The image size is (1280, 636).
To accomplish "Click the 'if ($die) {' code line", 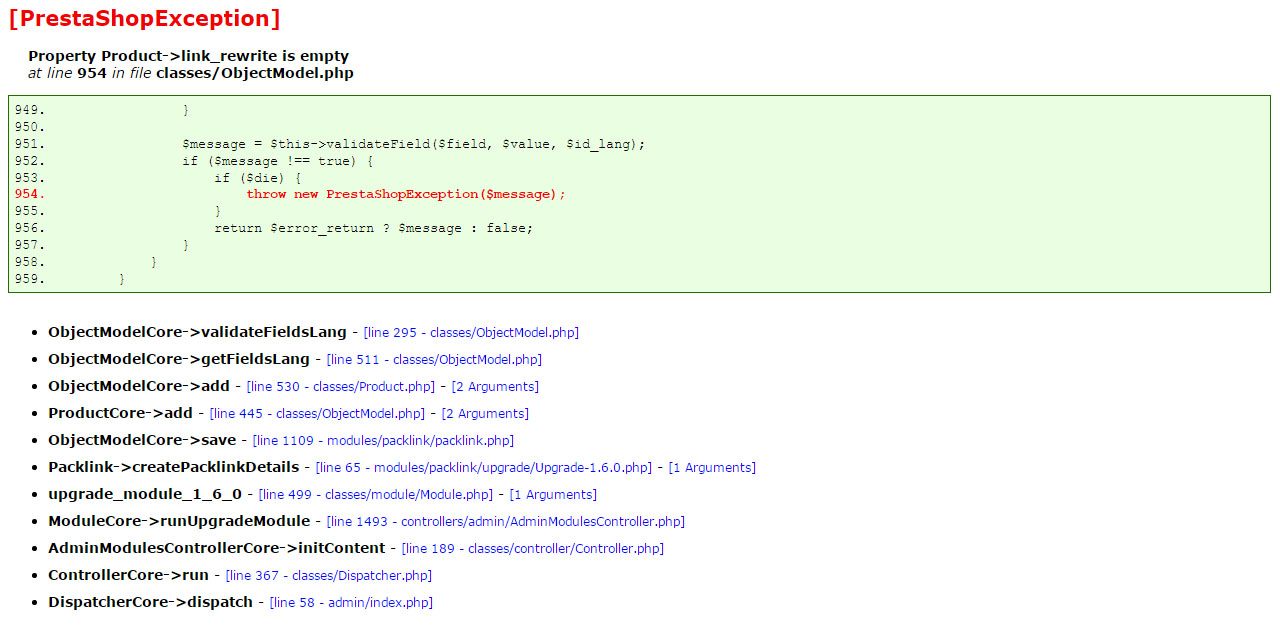I will click(x=258, y=178).
